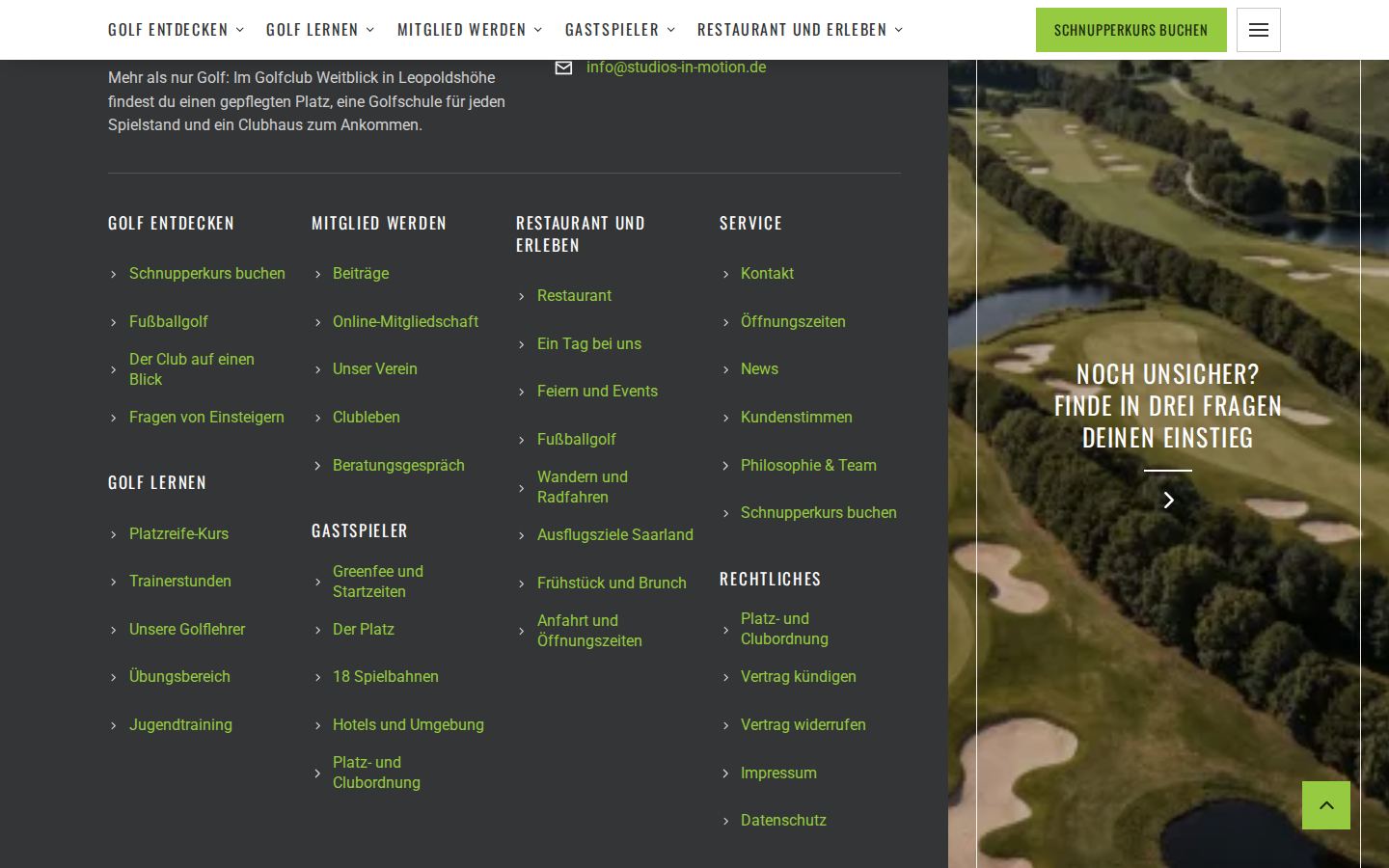Go to 'Wandern und Radfahren' page
The image size is (1389, 868).
pyautogui.click(x=583, y=487)
